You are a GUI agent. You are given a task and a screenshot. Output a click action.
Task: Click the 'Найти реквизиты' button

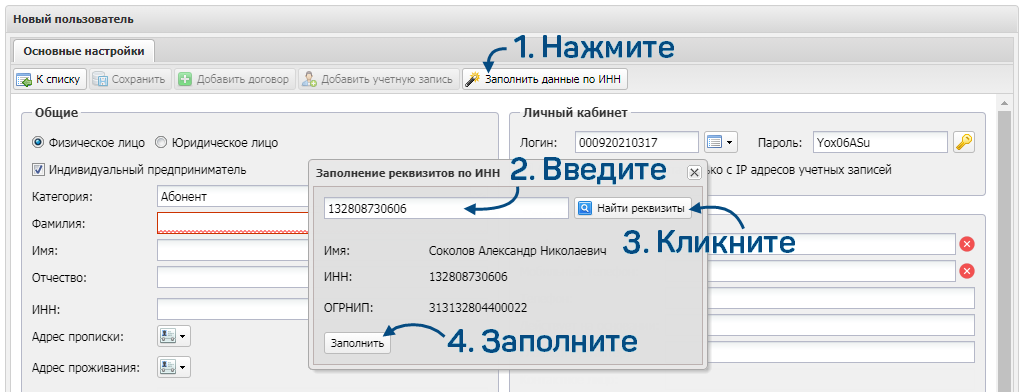point(633,208)
